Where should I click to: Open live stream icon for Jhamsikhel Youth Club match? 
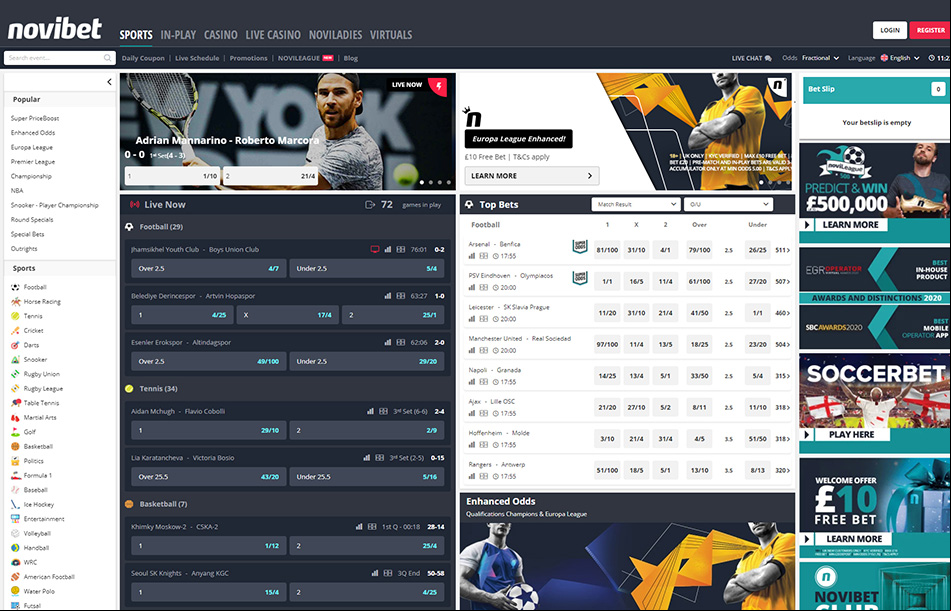pyautogui.click(x=375, y=249)
